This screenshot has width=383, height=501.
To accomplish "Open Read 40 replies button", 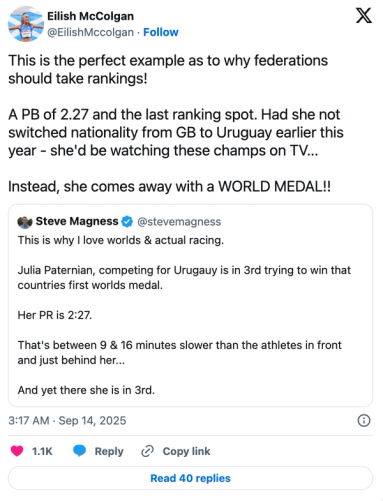I will point(190,478).
